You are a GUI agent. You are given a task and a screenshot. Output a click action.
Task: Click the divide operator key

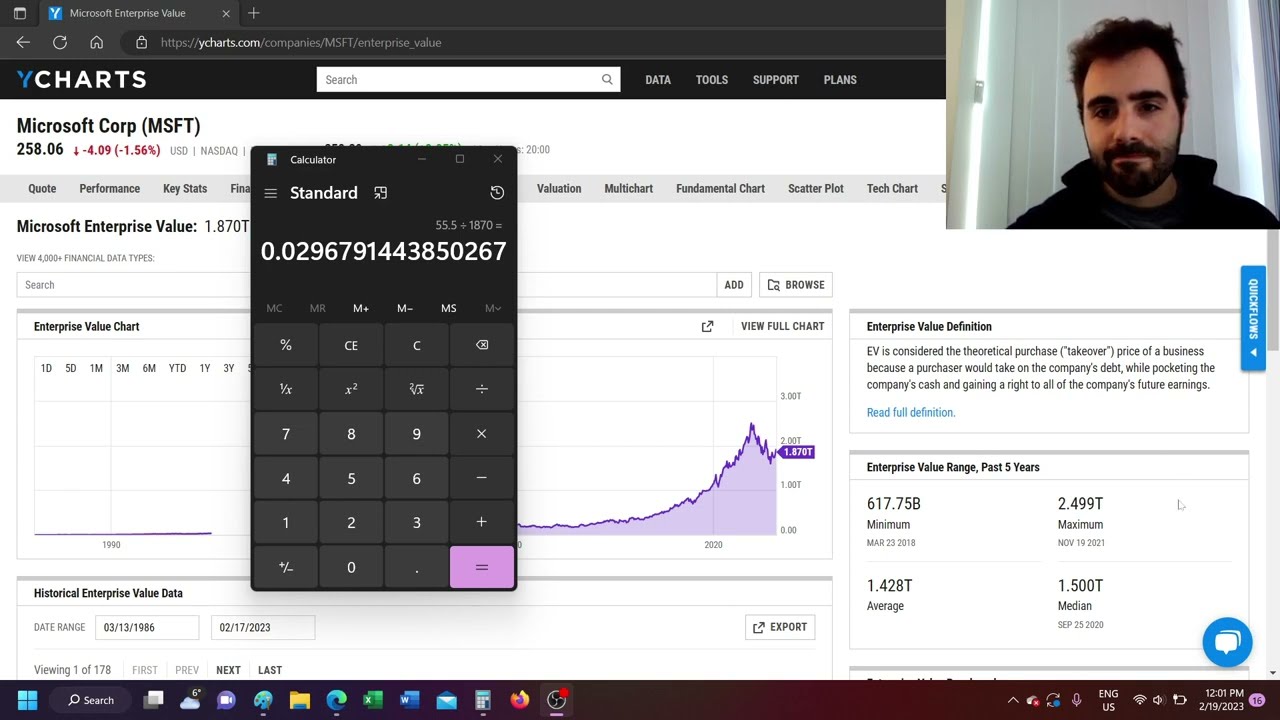[482, 389]
